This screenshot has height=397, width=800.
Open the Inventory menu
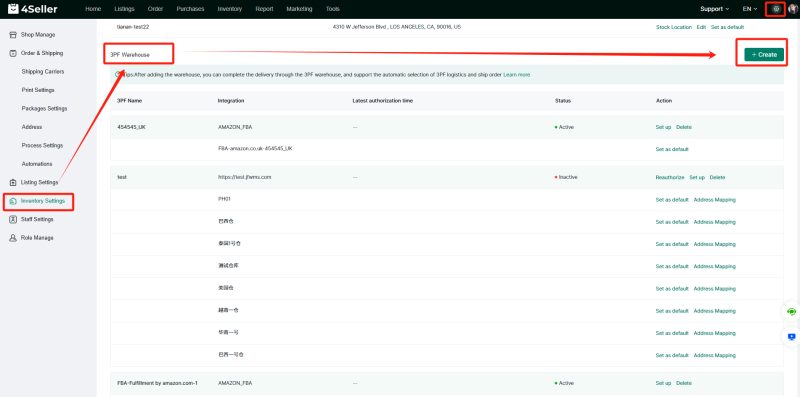point(230,9)
